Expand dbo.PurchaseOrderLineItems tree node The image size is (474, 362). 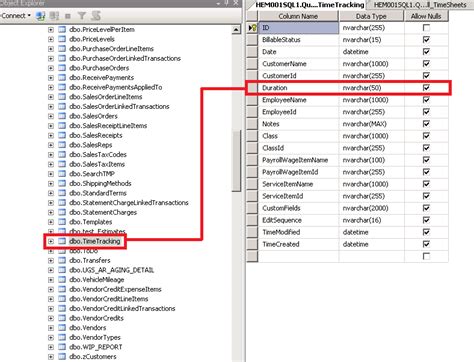[51, 49]
